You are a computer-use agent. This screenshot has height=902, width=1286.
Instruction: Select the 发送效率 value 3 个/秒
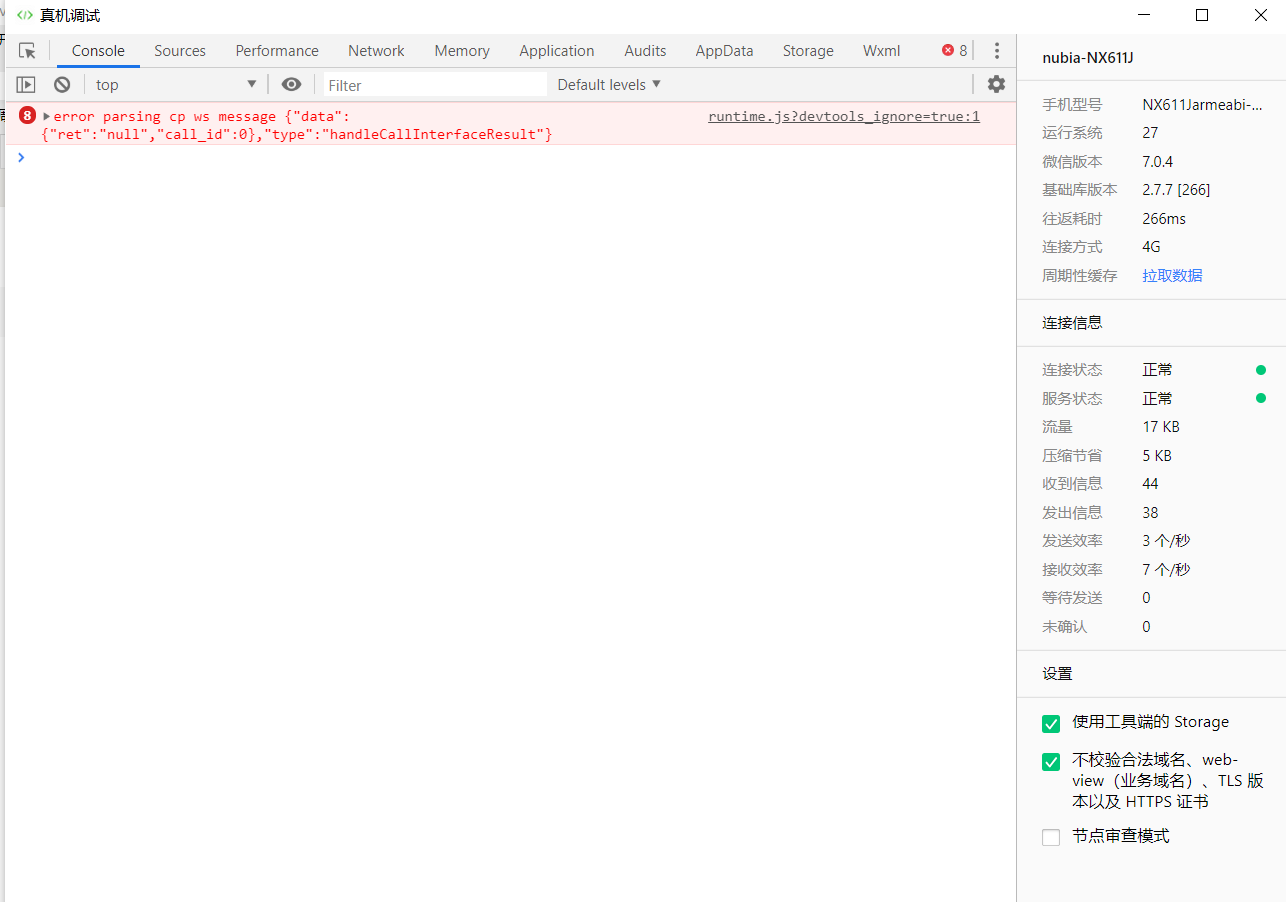click(1166, 540)
